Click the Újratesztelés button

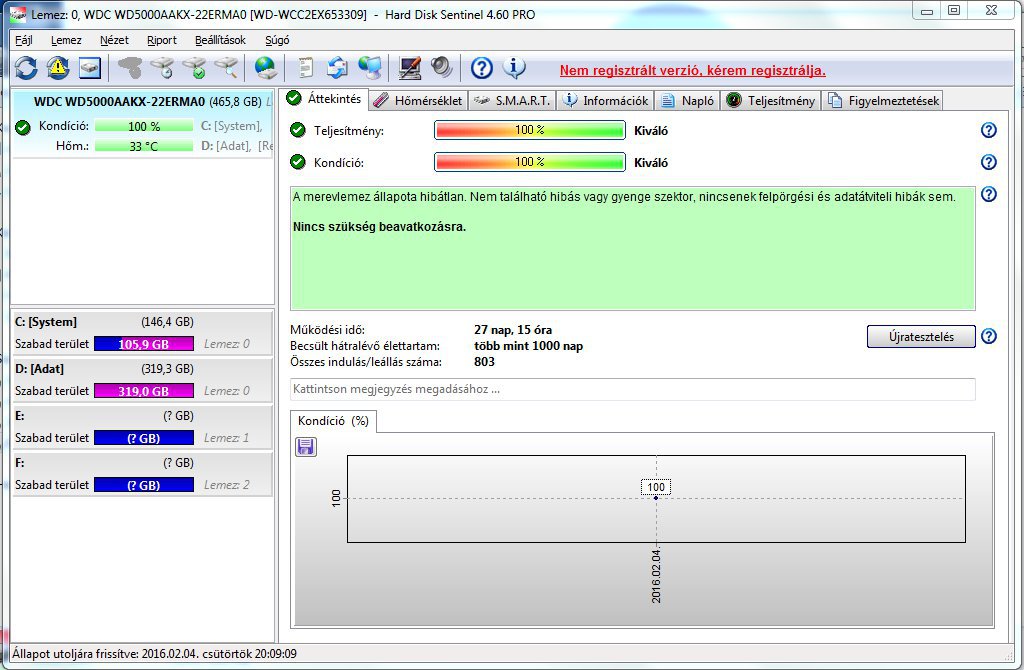coord(921,337)
